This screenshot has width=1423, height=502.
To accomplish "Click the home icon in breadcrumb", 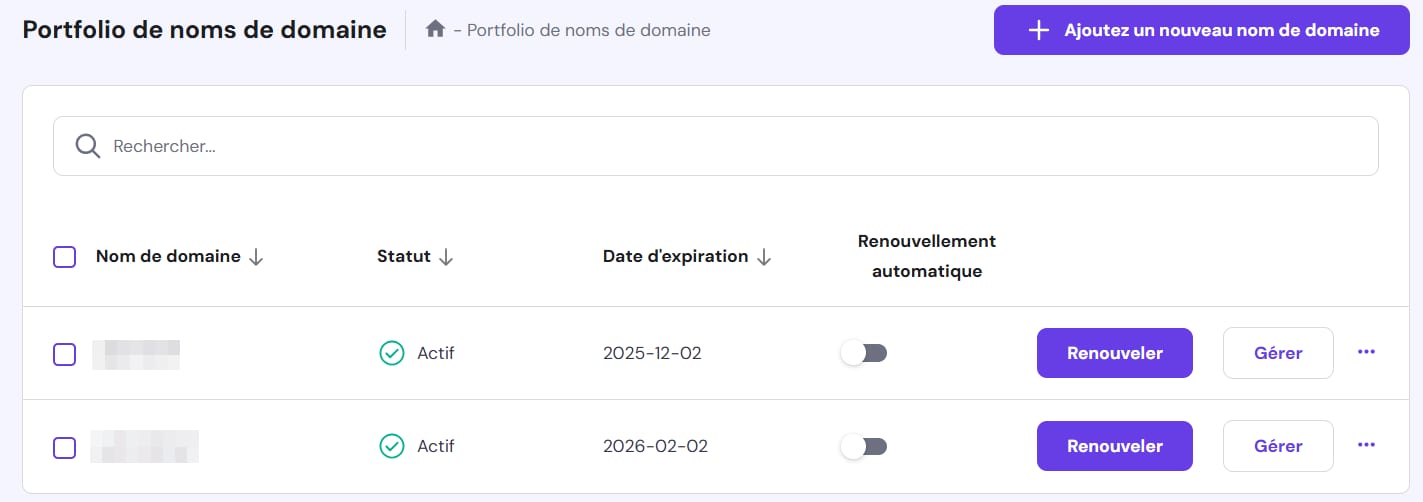I will pyautogui.click(x=435, y=30).
